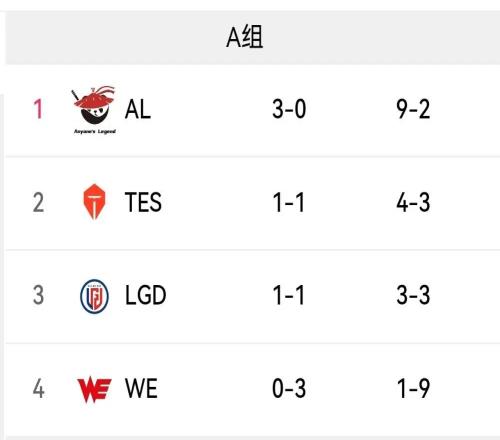Open the TES team name
Screen dimensions: 500x440
pos(143,202)
